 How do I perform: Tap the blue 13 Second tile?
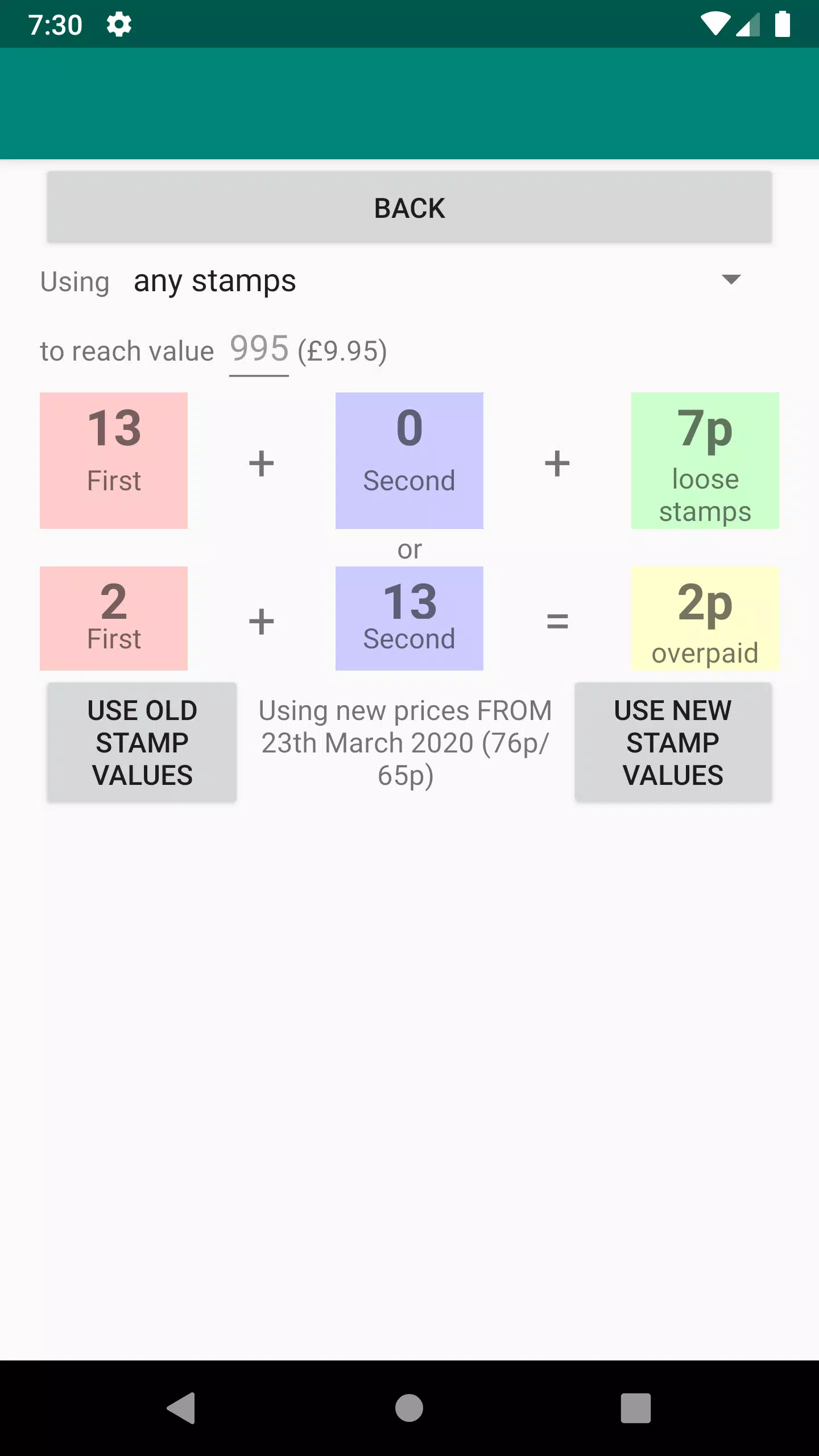coord(409,618)
